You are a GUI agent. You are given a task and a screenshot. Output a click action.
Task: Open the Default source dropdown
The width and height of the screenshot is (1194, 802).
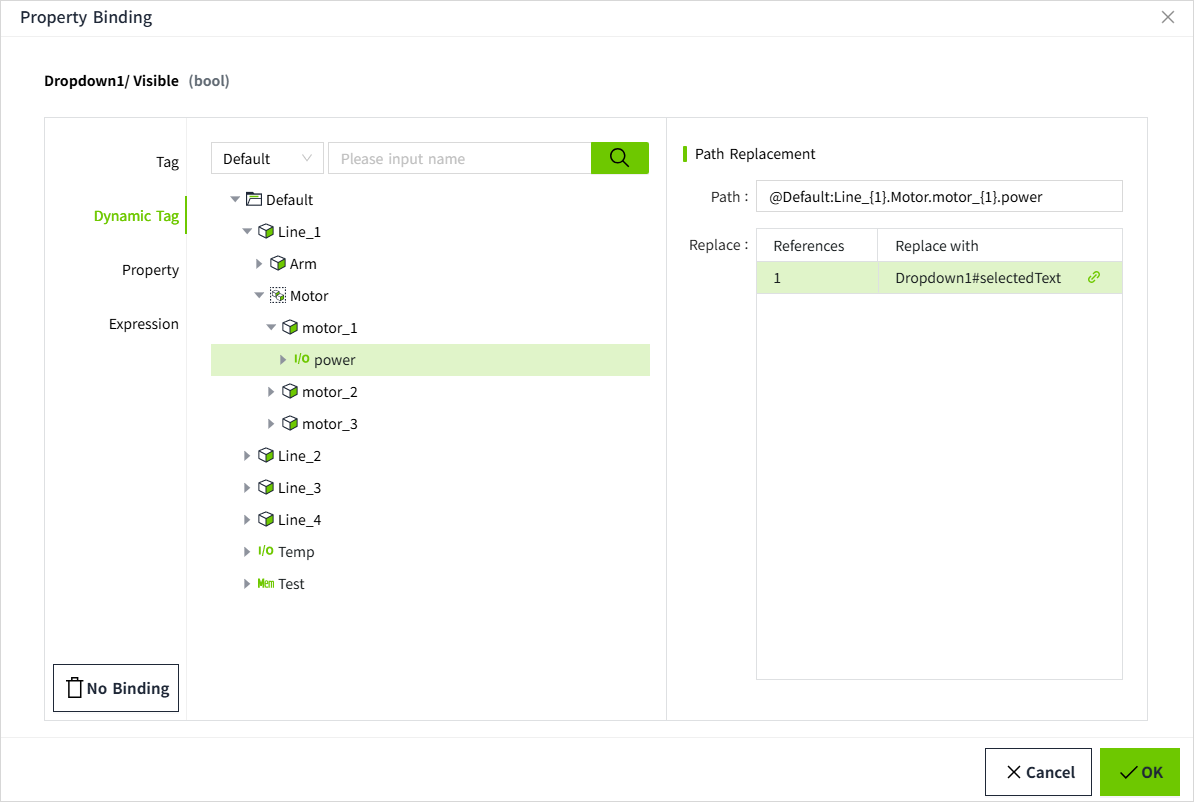tap(267, 158)
